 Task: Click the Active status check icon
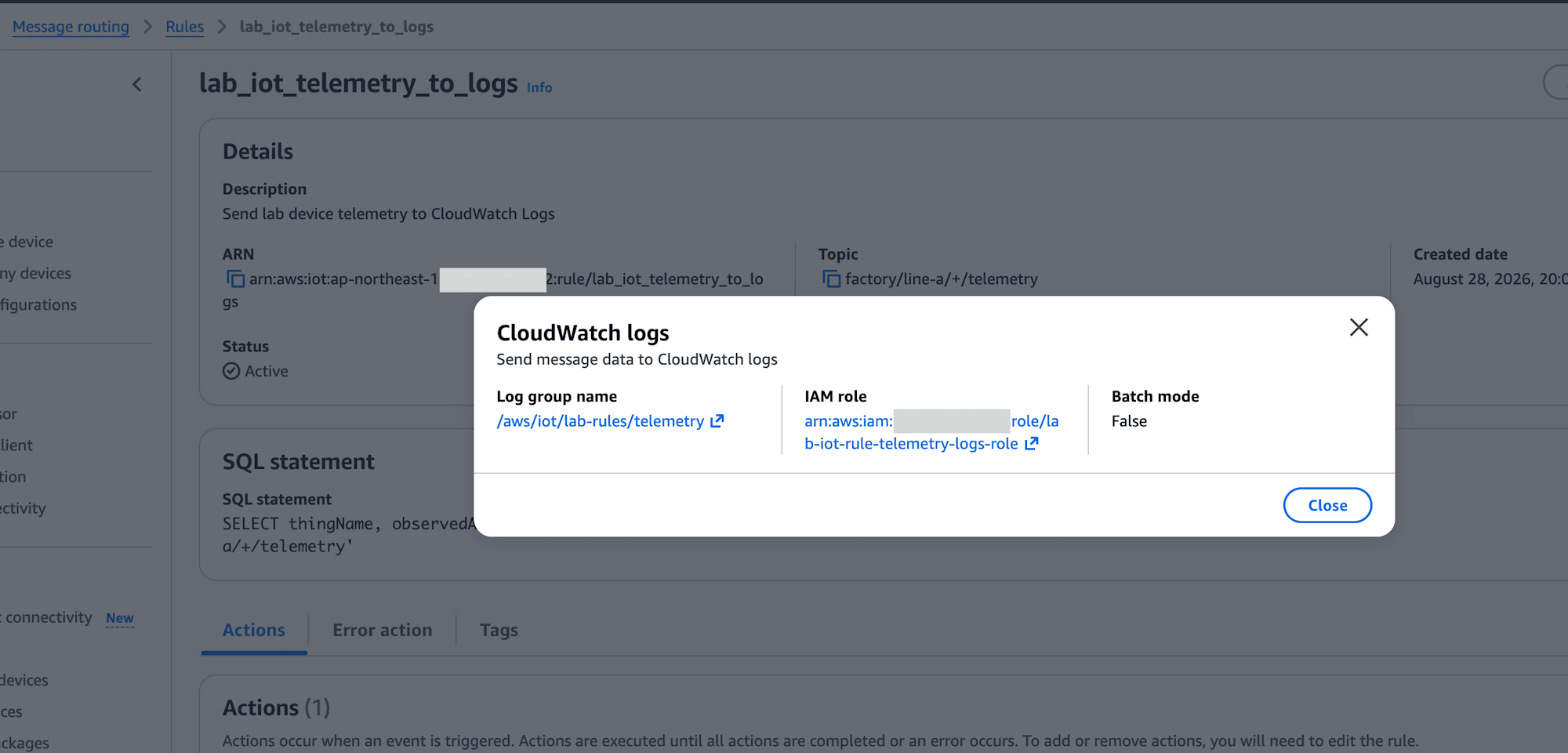click(x=231, y=371)
